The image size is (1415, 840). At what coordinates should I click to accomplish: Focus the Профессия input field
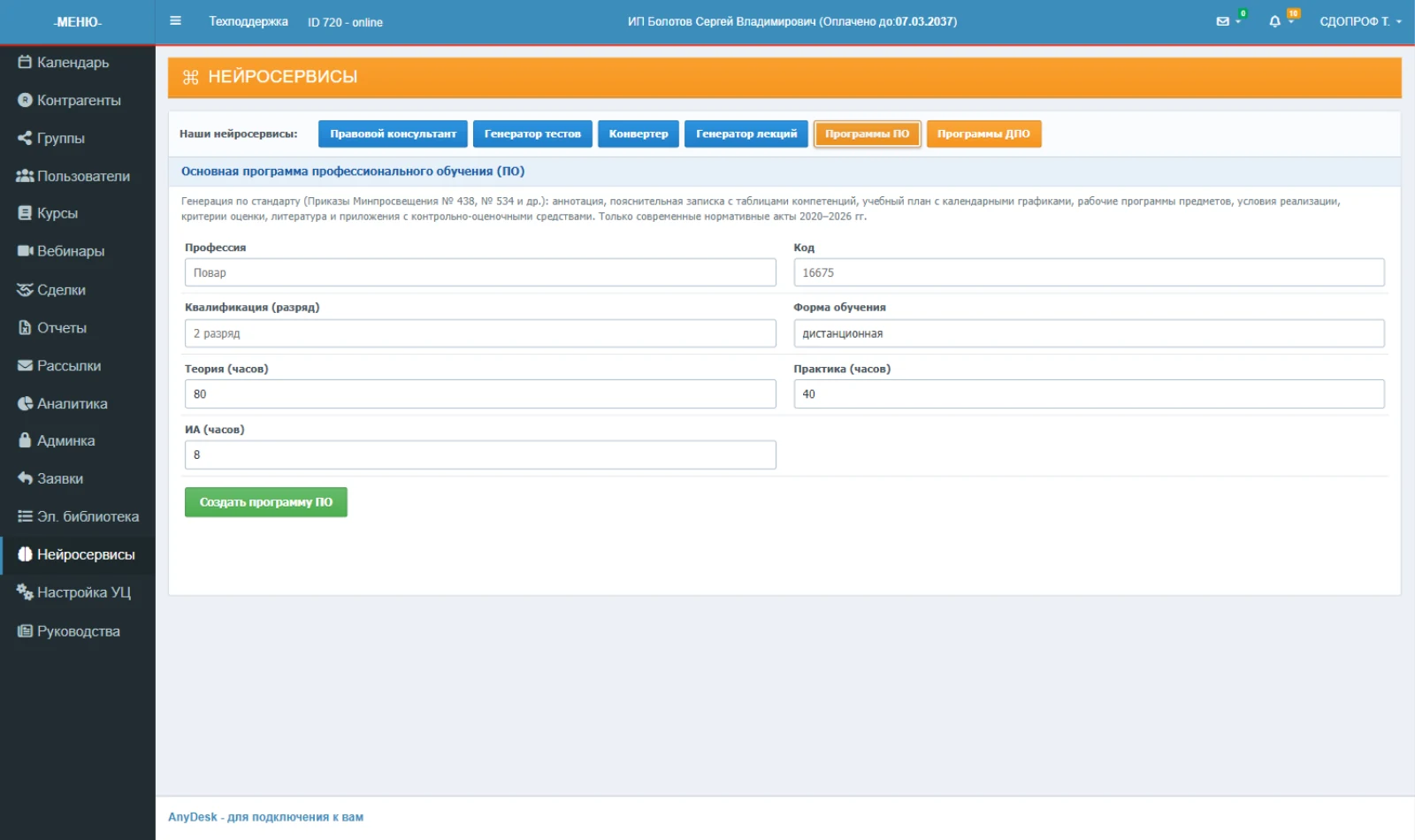coord(480,272)
